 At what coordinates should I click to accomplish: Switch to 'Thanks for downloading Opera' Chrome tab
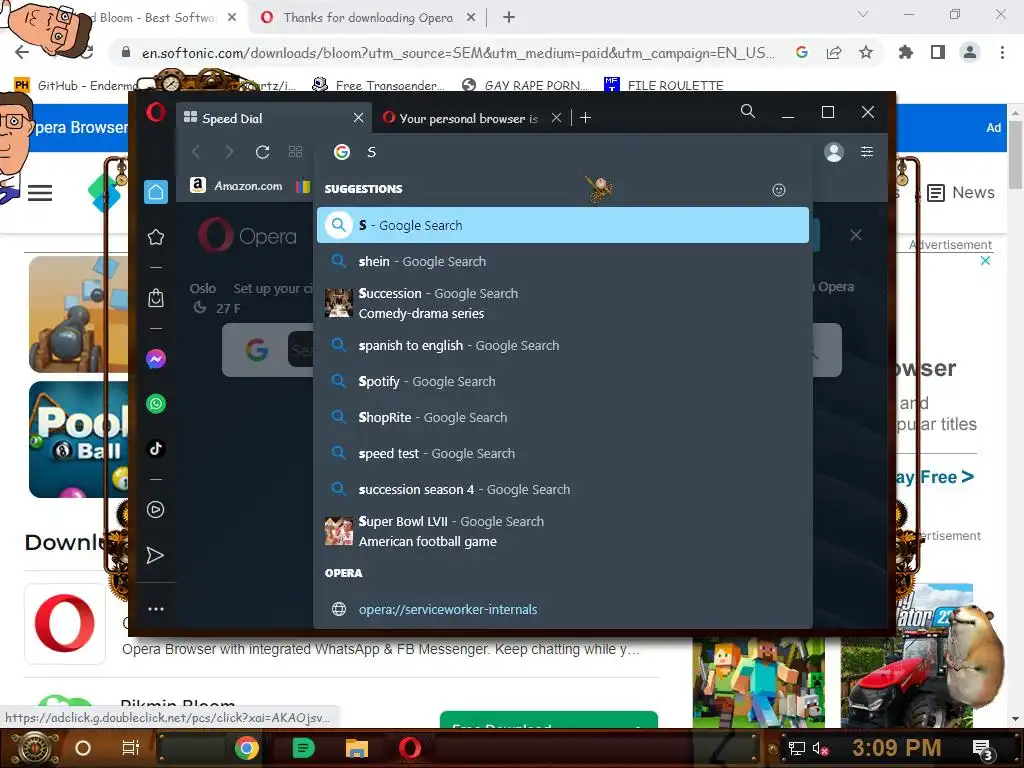pyautogui.click(x=368, y=18)
